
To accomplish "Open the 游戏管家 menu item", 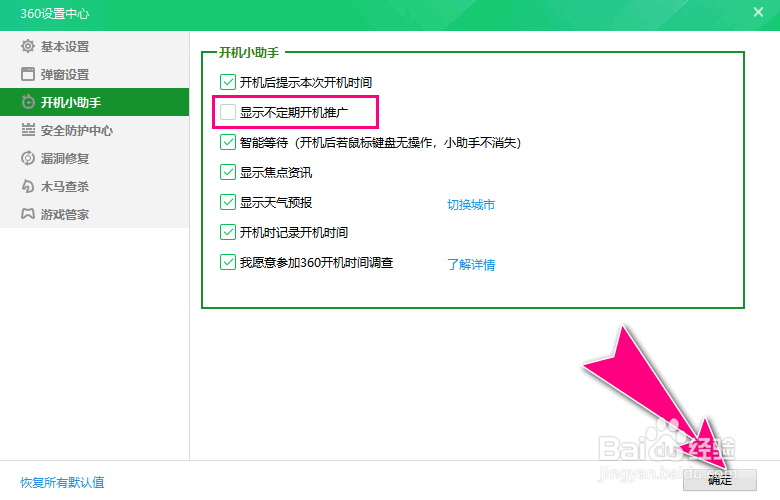I will pyautogui.click(x=95, y=214).
